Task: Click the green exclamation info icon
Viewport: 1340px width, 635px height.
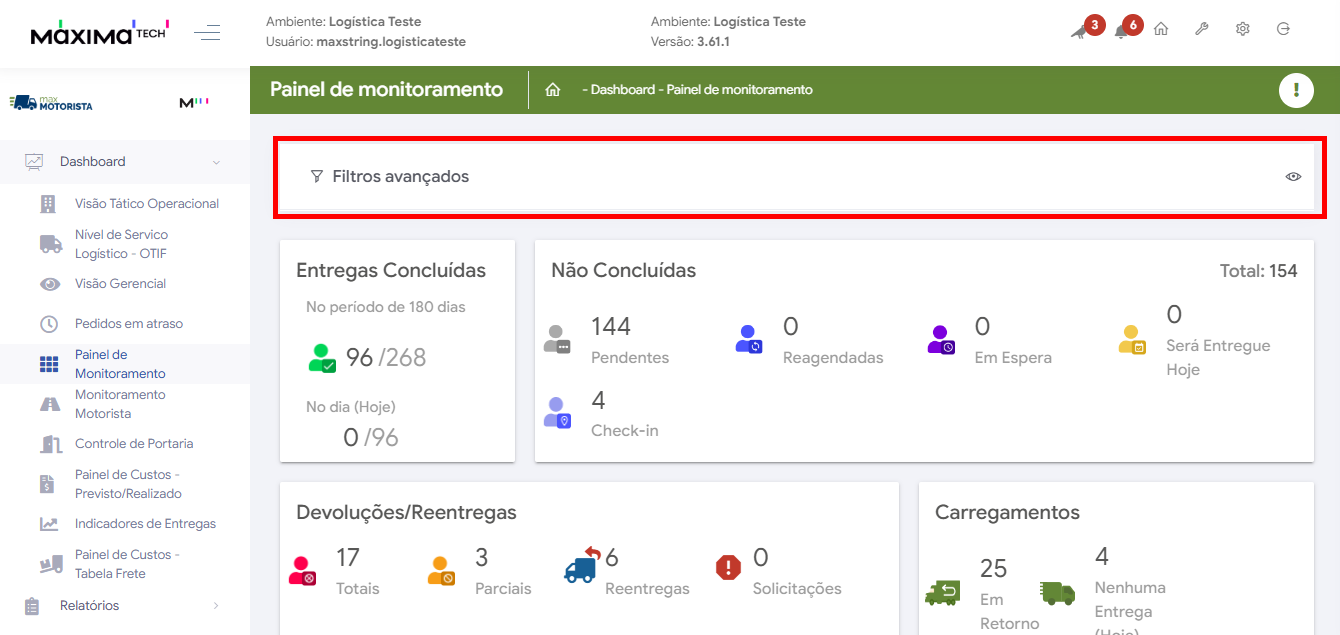Action: coord(1296,90)
